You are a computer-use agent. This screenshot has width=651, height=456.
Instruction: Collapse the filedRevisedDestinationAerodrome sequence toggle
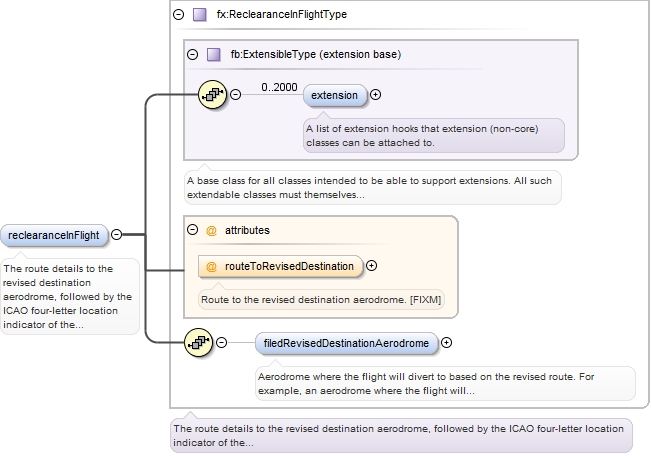[222, 343]
